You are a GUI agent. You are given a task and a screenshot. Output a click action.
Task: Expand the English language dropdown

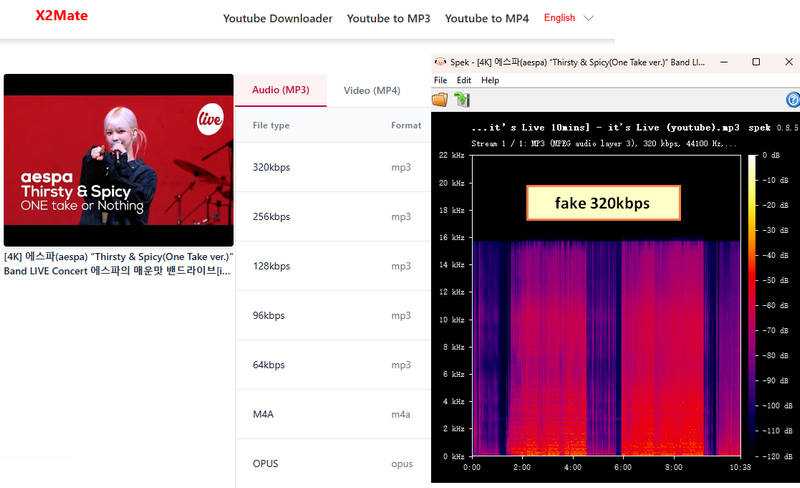(x=568, y=18)
